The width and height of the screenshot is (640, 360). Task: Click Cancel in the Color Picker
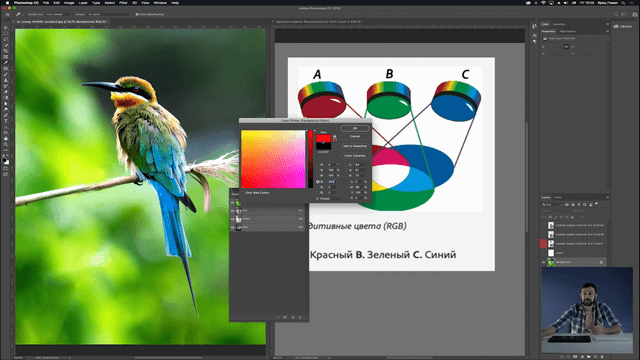[x=355, y=136]
